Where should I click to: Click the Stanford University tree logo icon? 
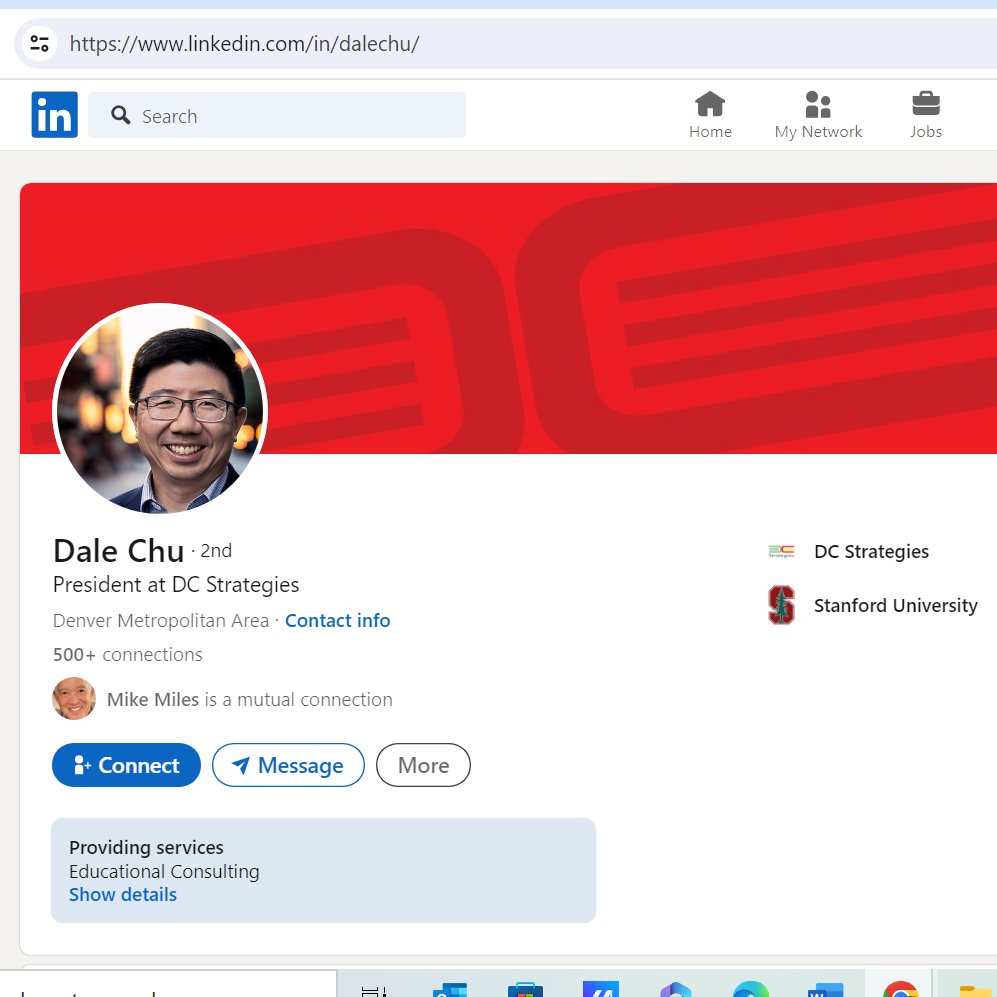tap(781, 605)
